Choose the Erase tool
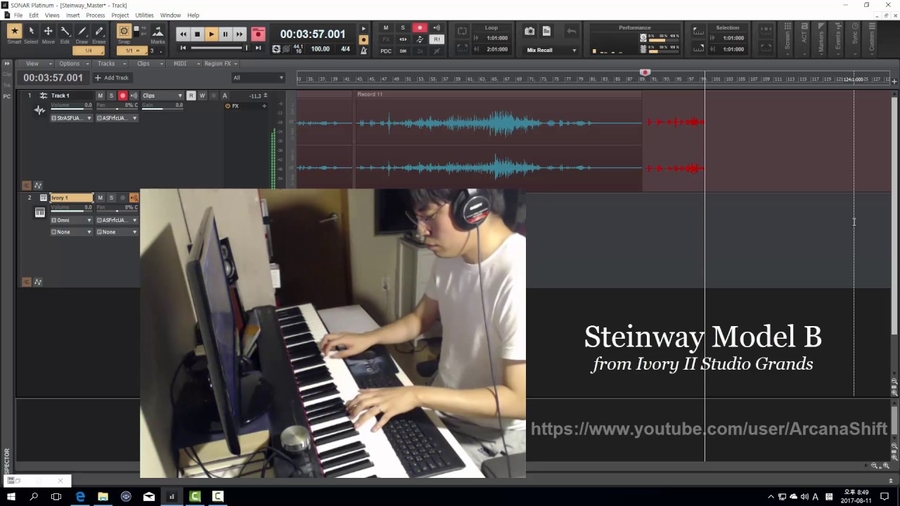The height and width of the screenshot is (506, 900). point(99,32)
